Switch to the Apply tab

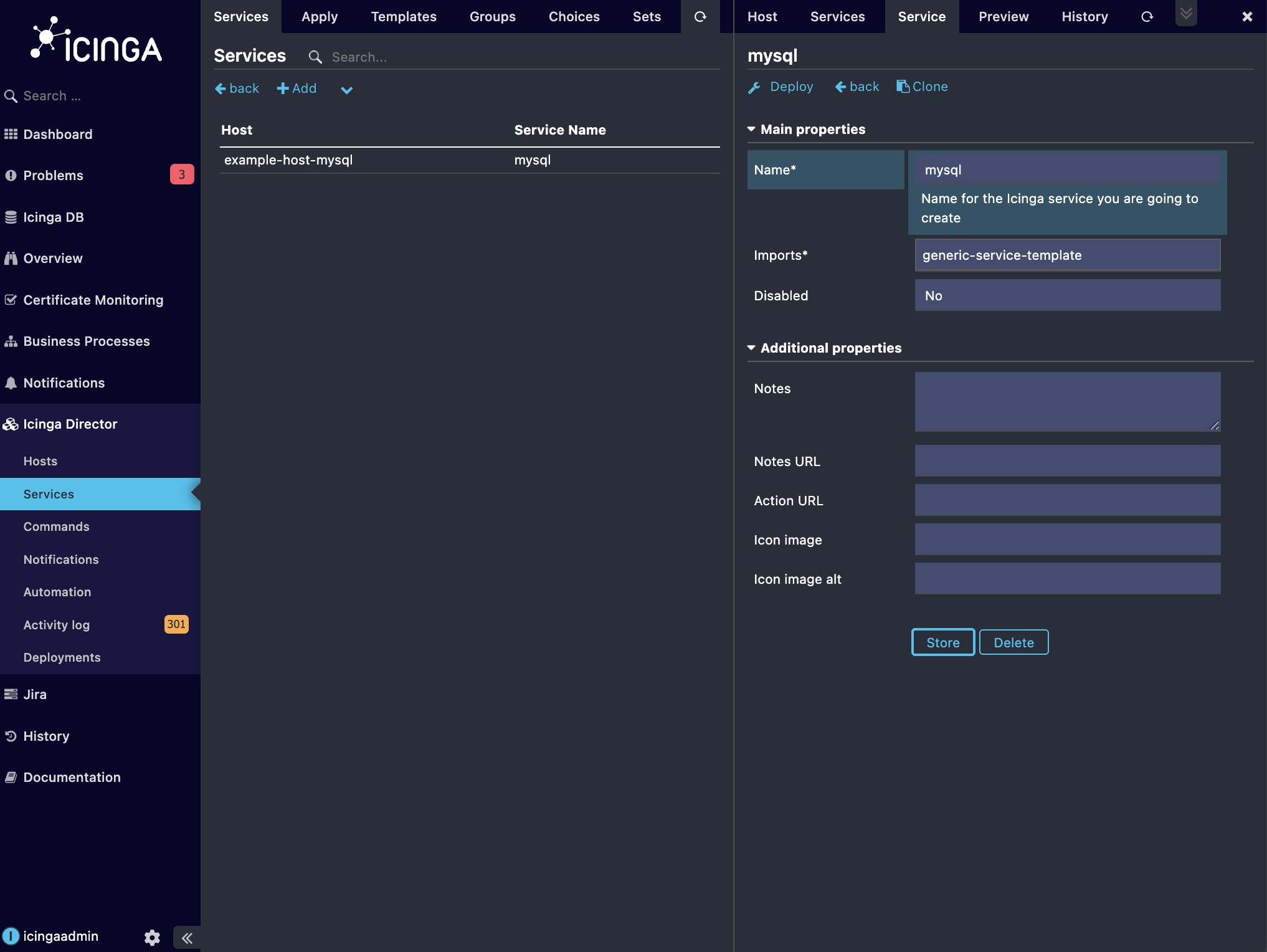point(320,17)
